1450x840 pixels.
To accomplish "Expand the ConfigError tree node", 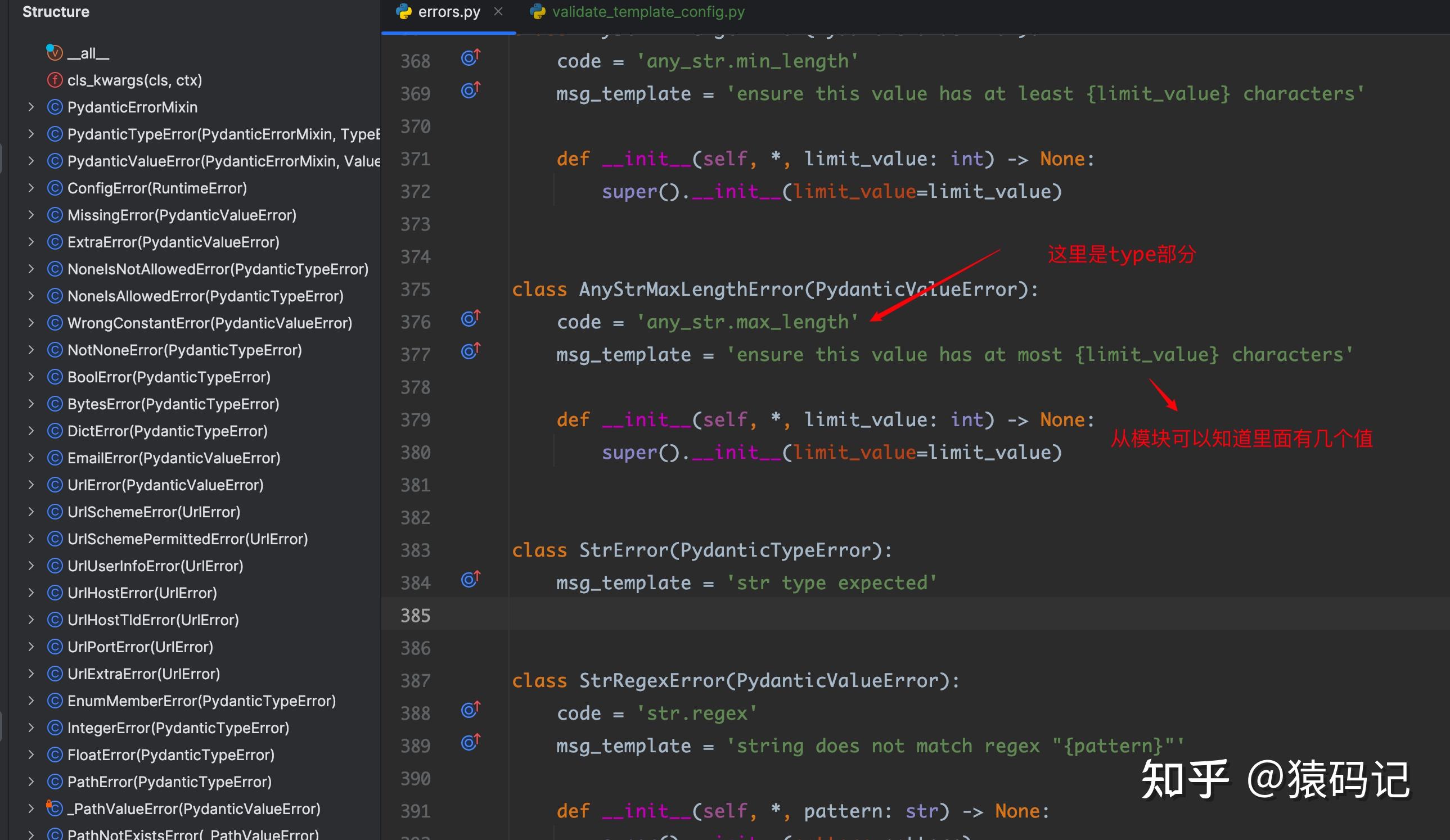I will (x=30, y=188).
